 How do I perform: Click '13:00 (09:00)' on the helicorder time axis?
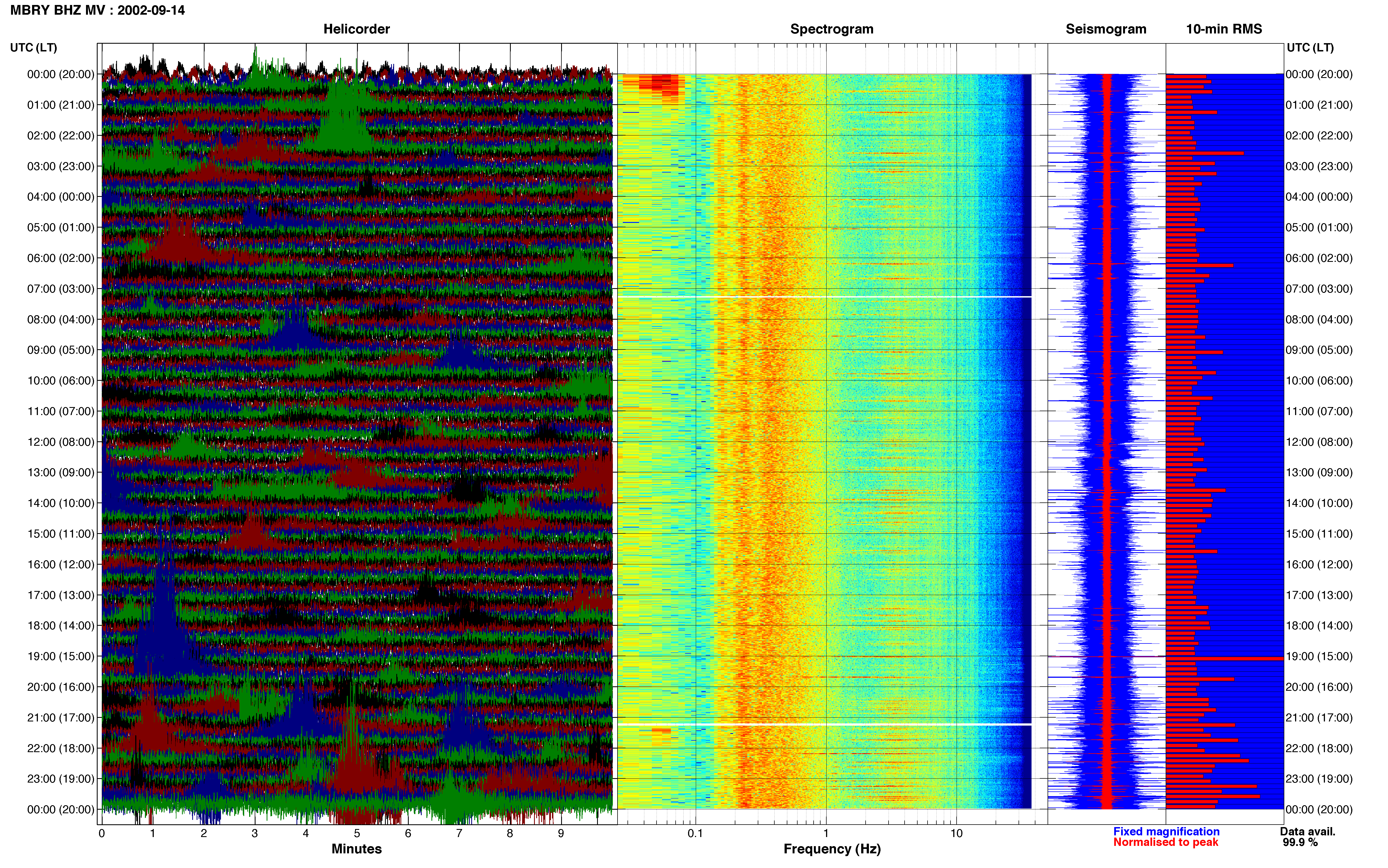61,473
